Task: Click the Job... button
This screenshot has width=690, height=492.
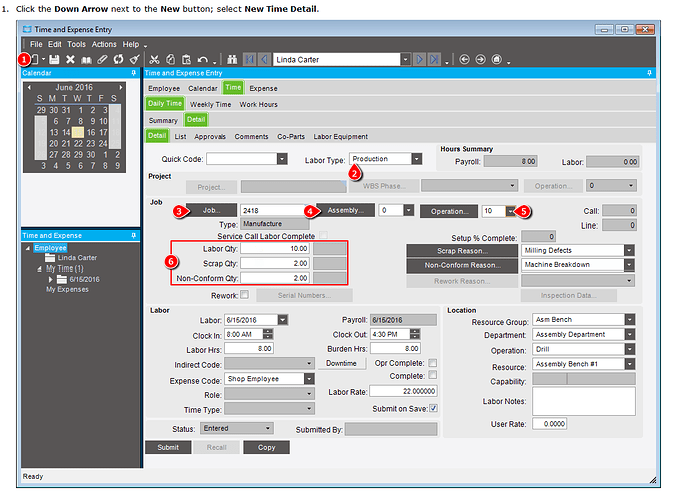Action: (x=211, y=210)
